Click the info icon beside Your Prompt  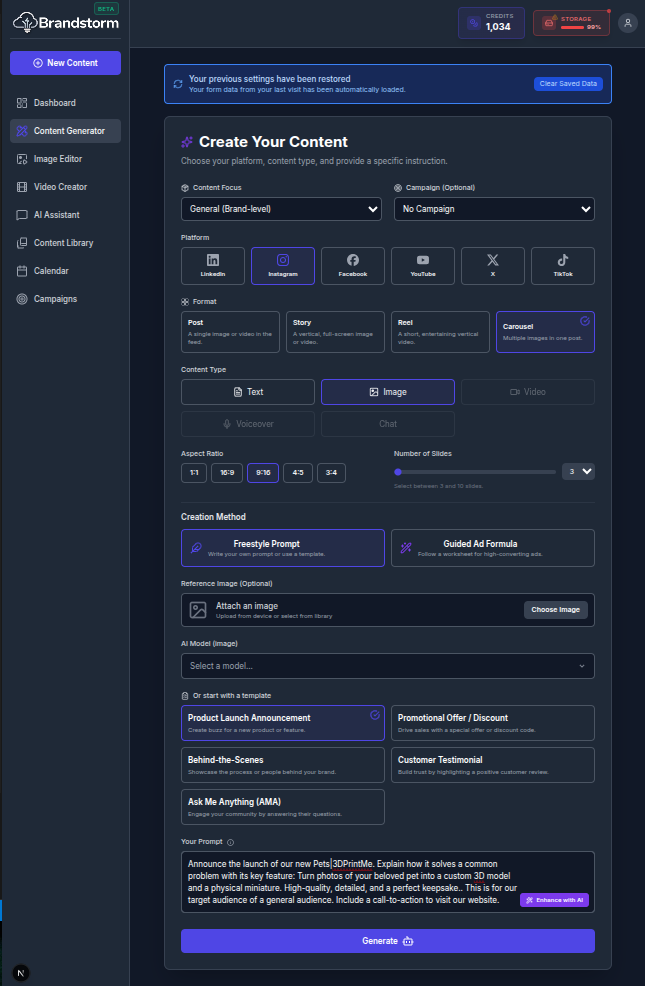[x=231, y=842]
